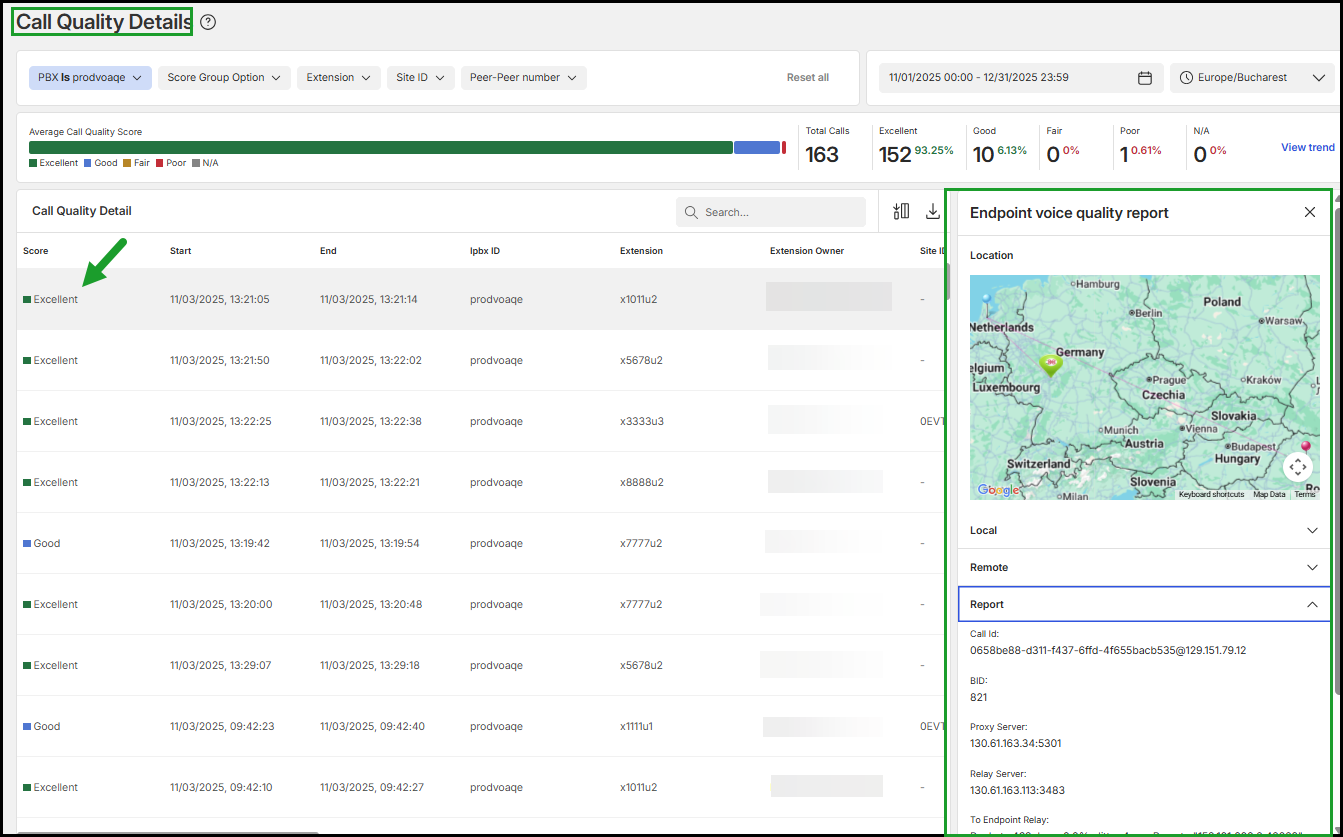Open the column settings icon
Image resolution: width=1343 pixels, height=837 pixels.
point(901,211)
